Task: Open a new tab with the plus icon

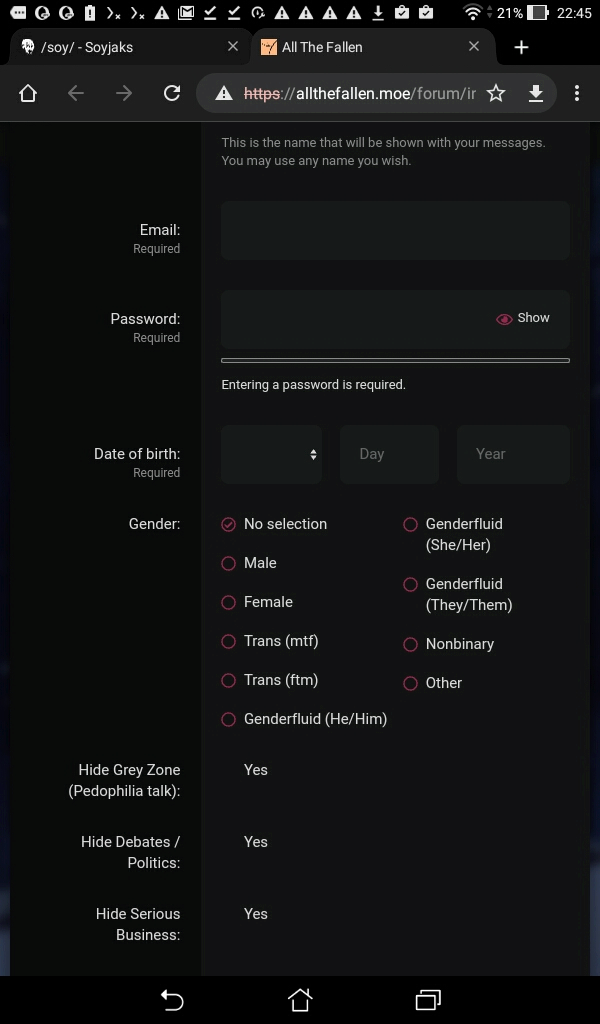Action: click(x=521, y=47)
